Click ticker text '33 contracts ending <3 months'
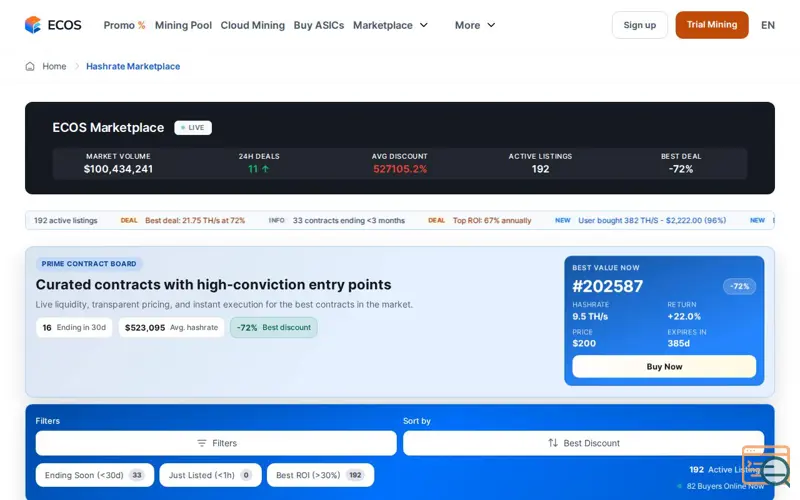 (348, 220)
